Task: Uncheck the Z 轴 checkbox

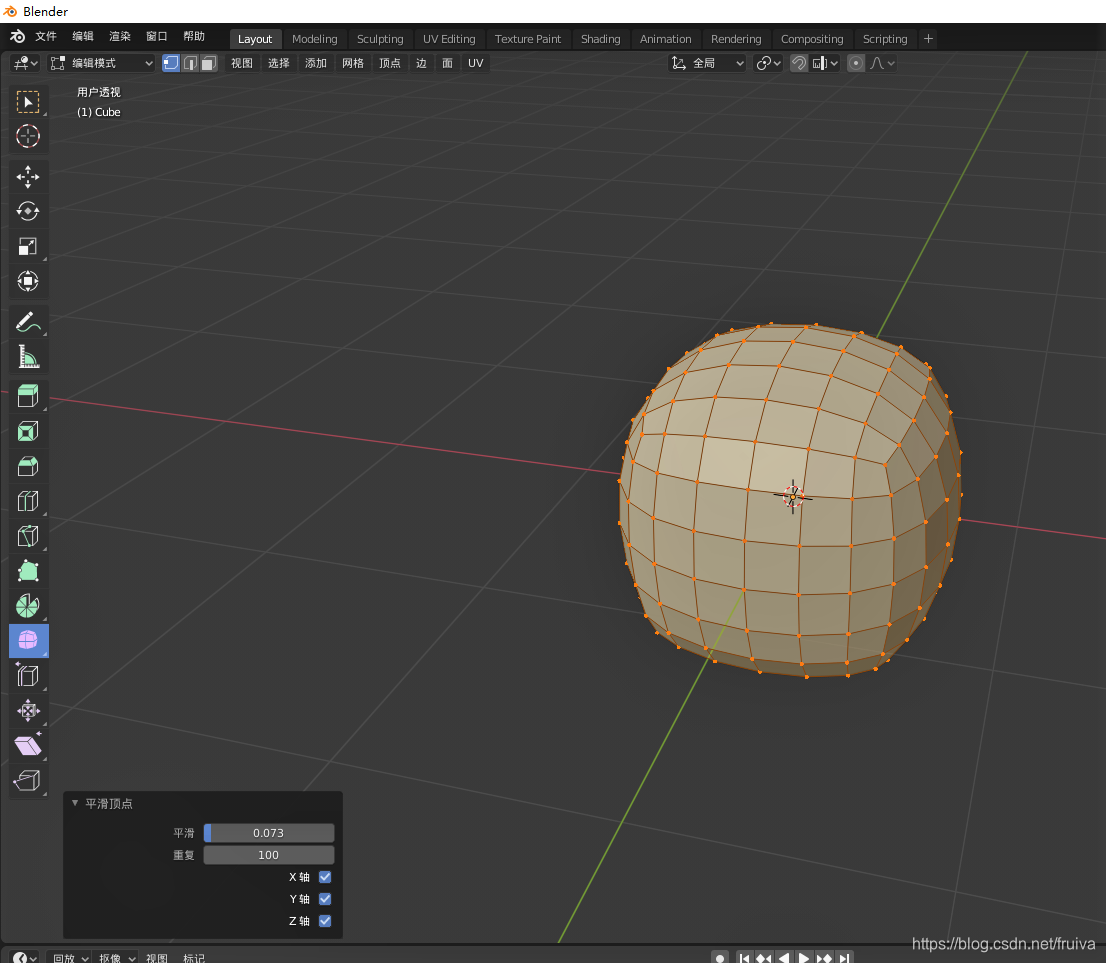Action: pos(325,921)
